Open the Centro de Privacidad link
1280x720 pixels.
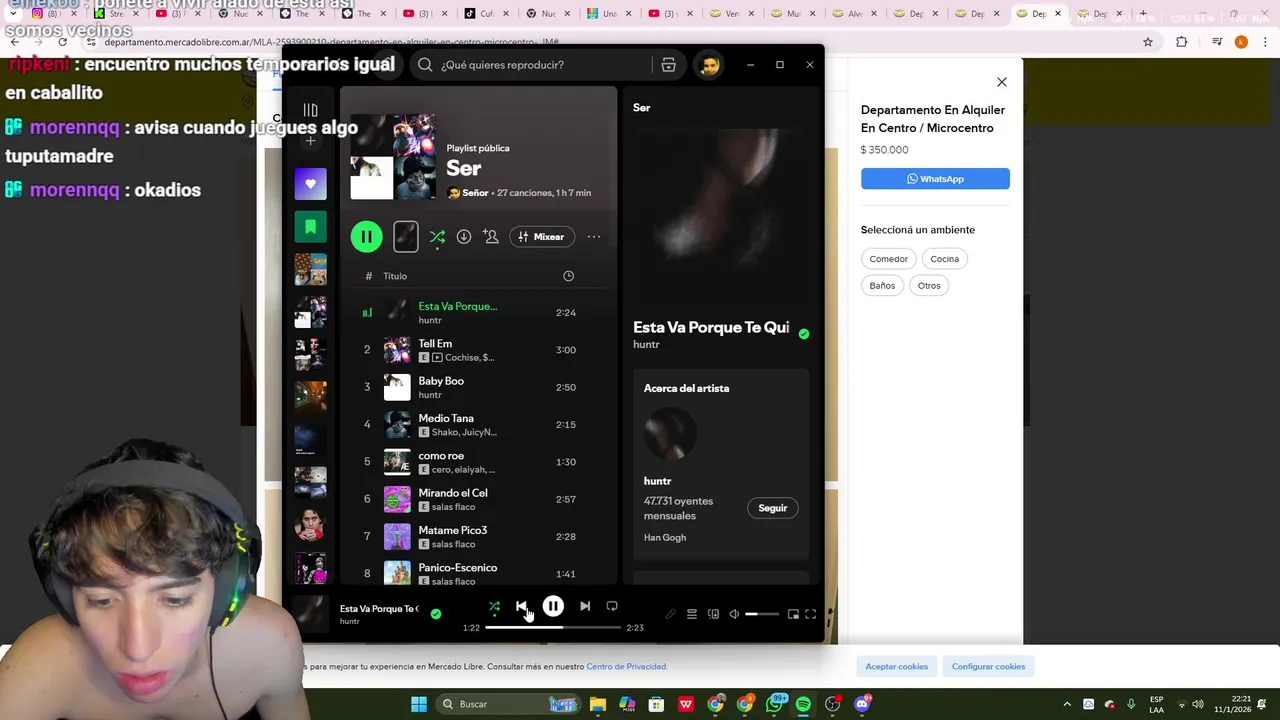[x=626, y=667]
